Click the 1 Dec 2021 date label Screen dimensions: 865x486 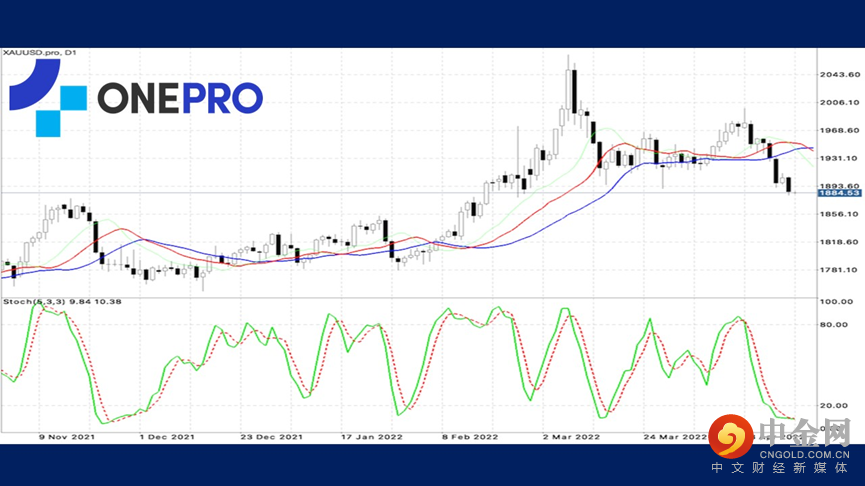(167, 437)
